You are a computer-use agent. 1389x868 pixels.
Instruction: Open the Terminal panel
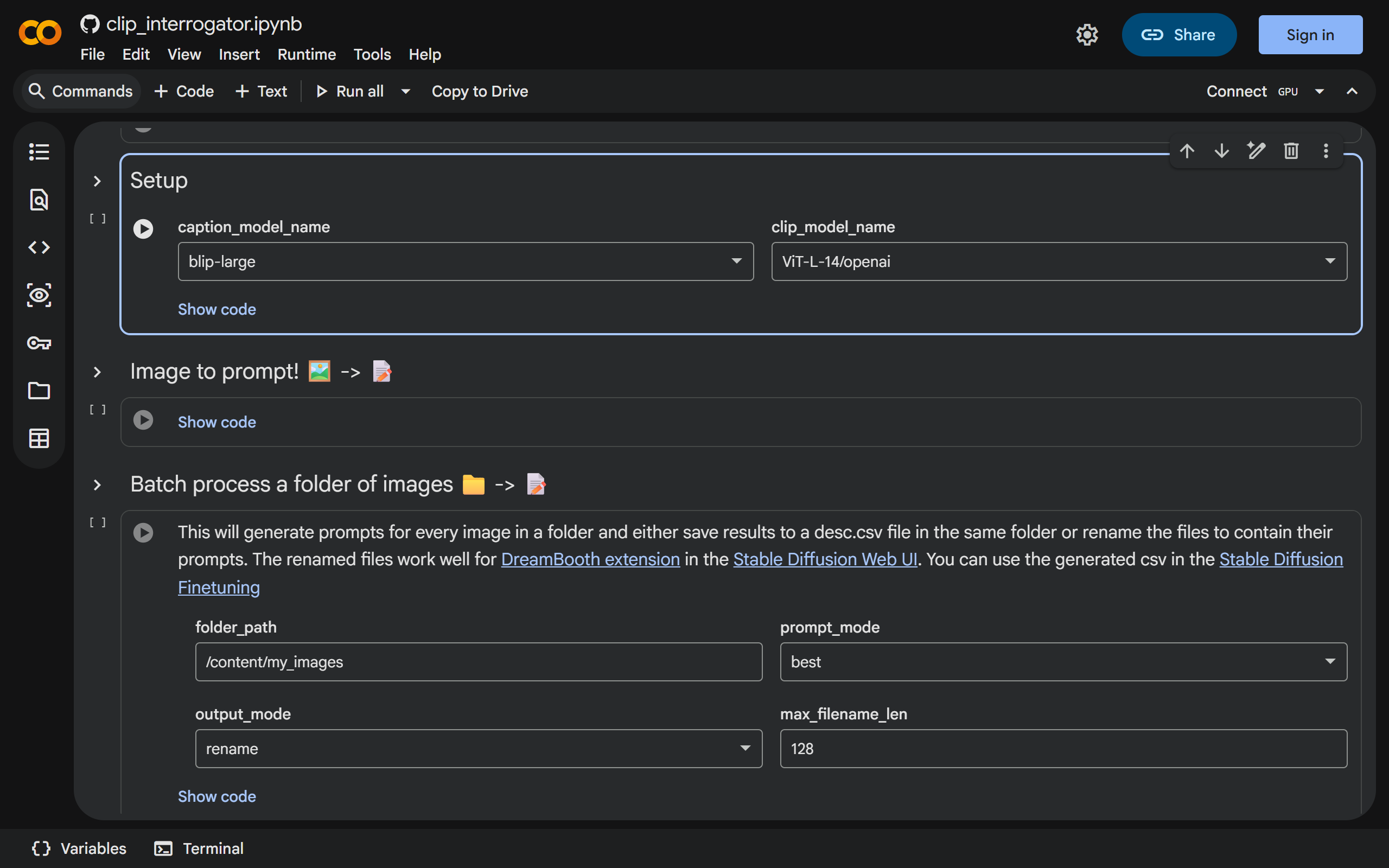(199, 848)
